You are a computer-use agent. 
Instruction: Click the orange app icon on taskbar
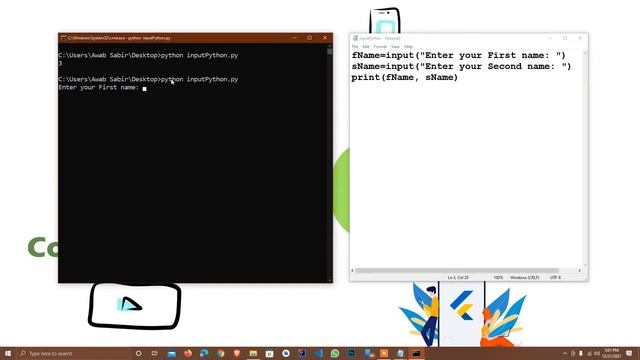pos(384,353)
